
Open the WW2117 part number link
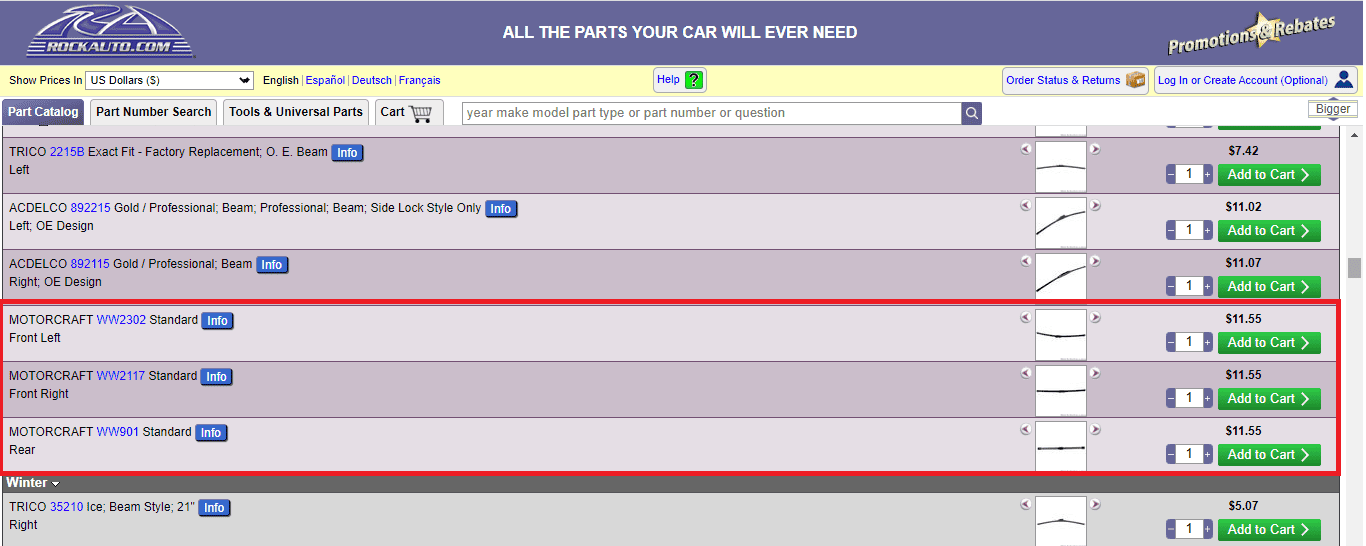(x=120, y=376)
